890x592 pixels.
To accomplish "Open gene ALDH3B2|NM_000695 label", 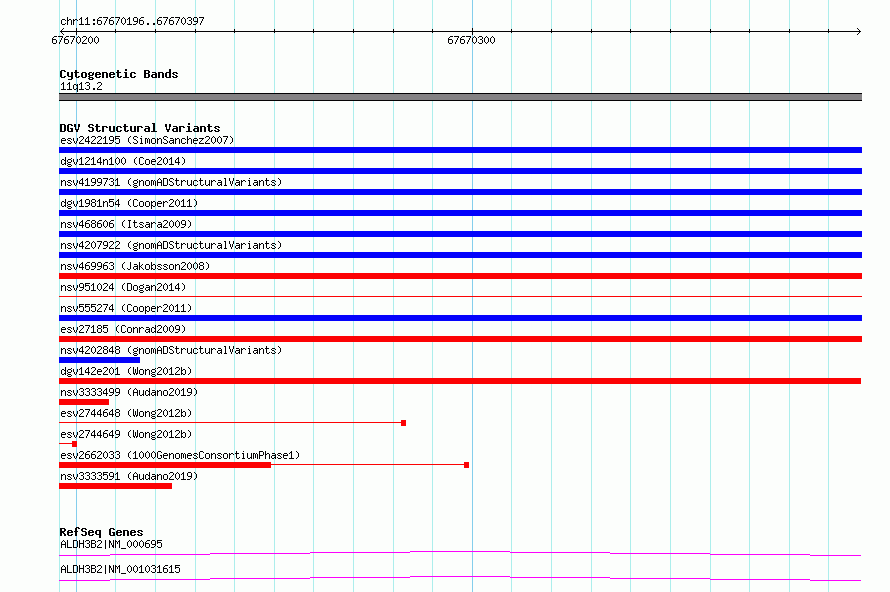I will click(111, 544).
